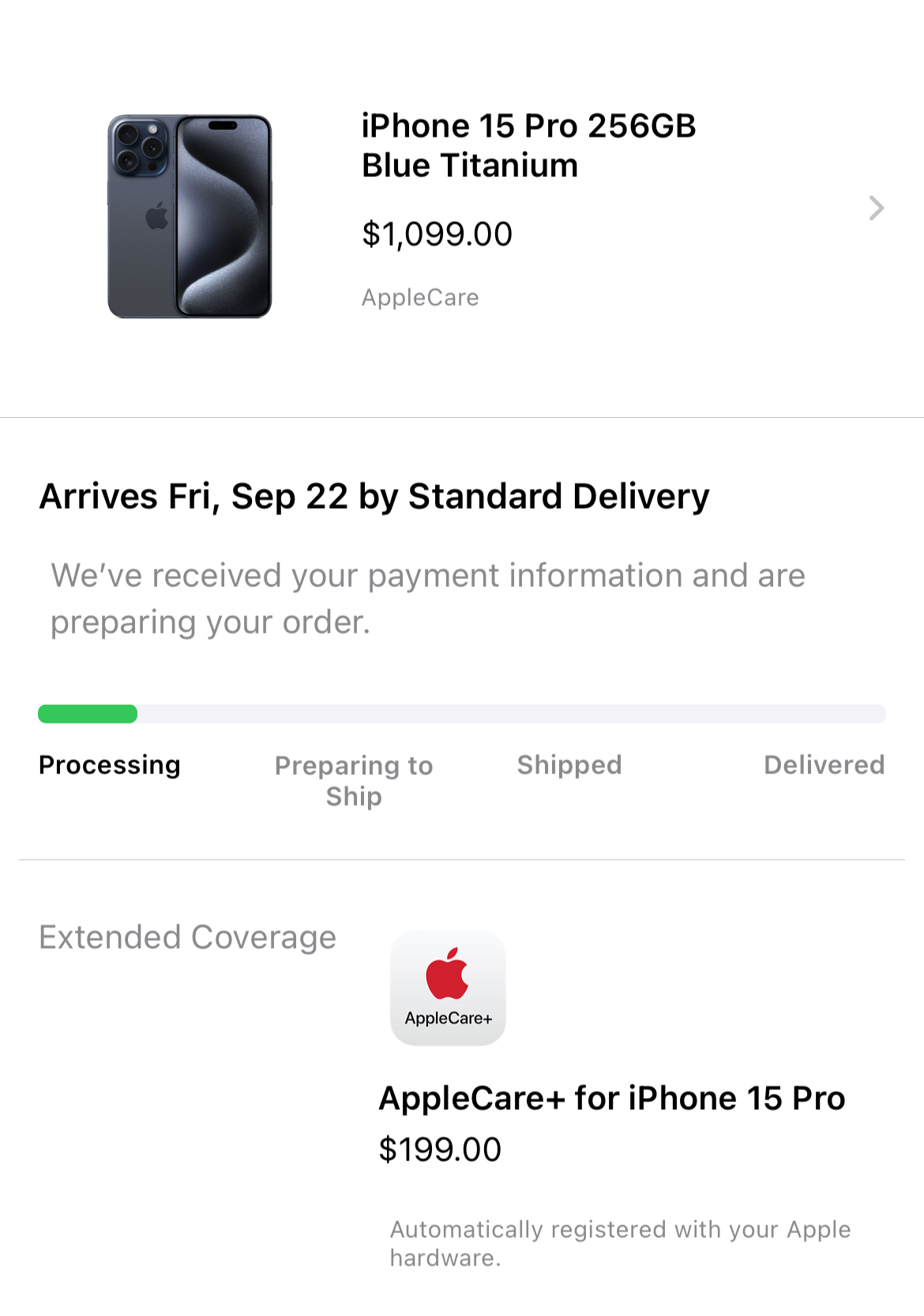The image size is (924, 1316).
Task: Tap the right chevron for order details
Action: (876, 208)
